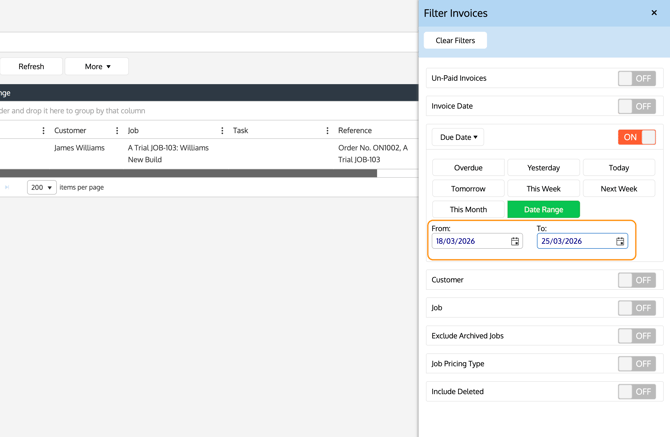The width and height of the screenshot is (670, 437).
Task: Open the To date calendar picker
Action: (x=620, y=241)
